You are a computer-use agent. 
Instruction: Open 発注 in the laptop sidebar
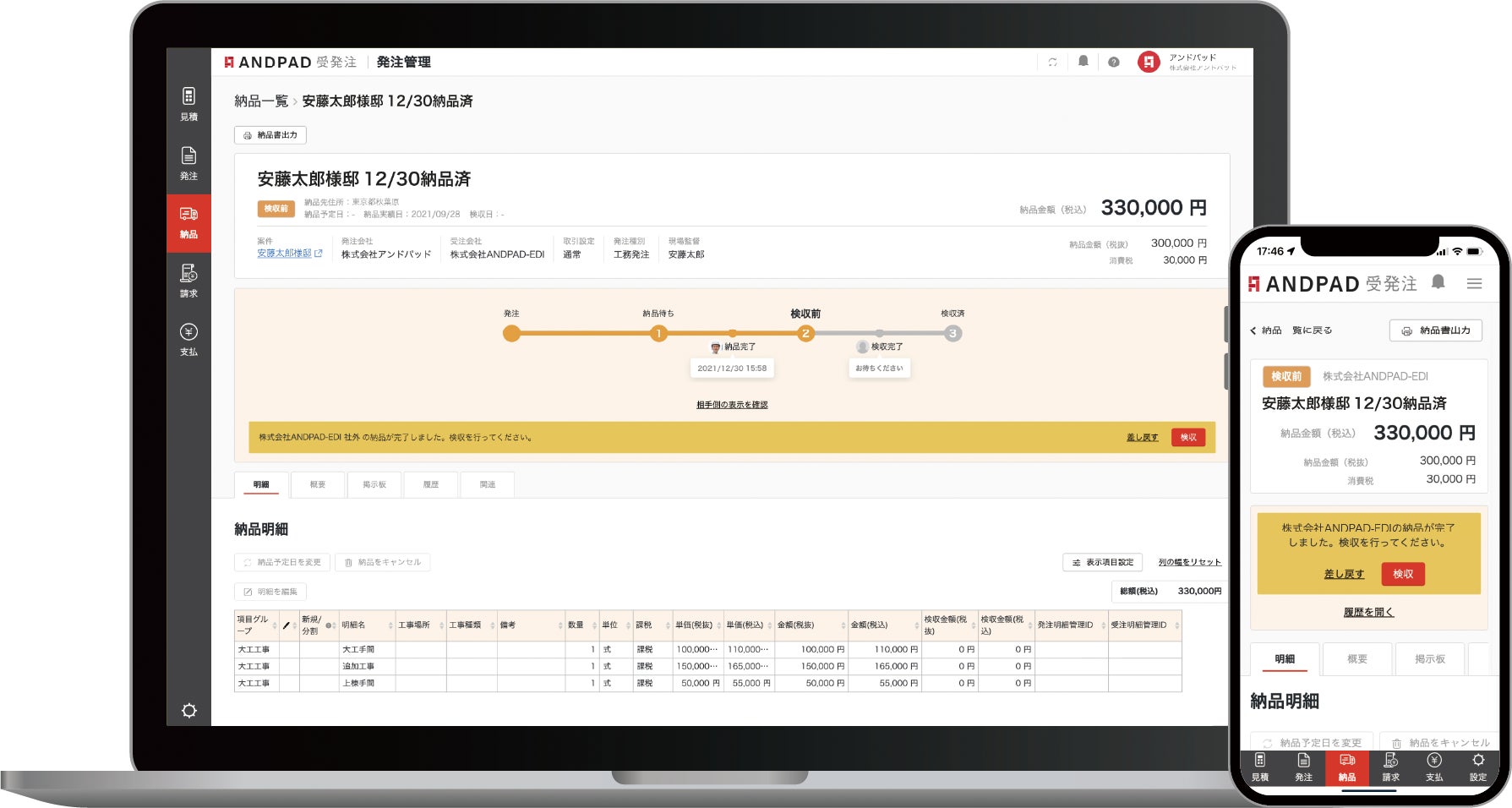point(188,163)
